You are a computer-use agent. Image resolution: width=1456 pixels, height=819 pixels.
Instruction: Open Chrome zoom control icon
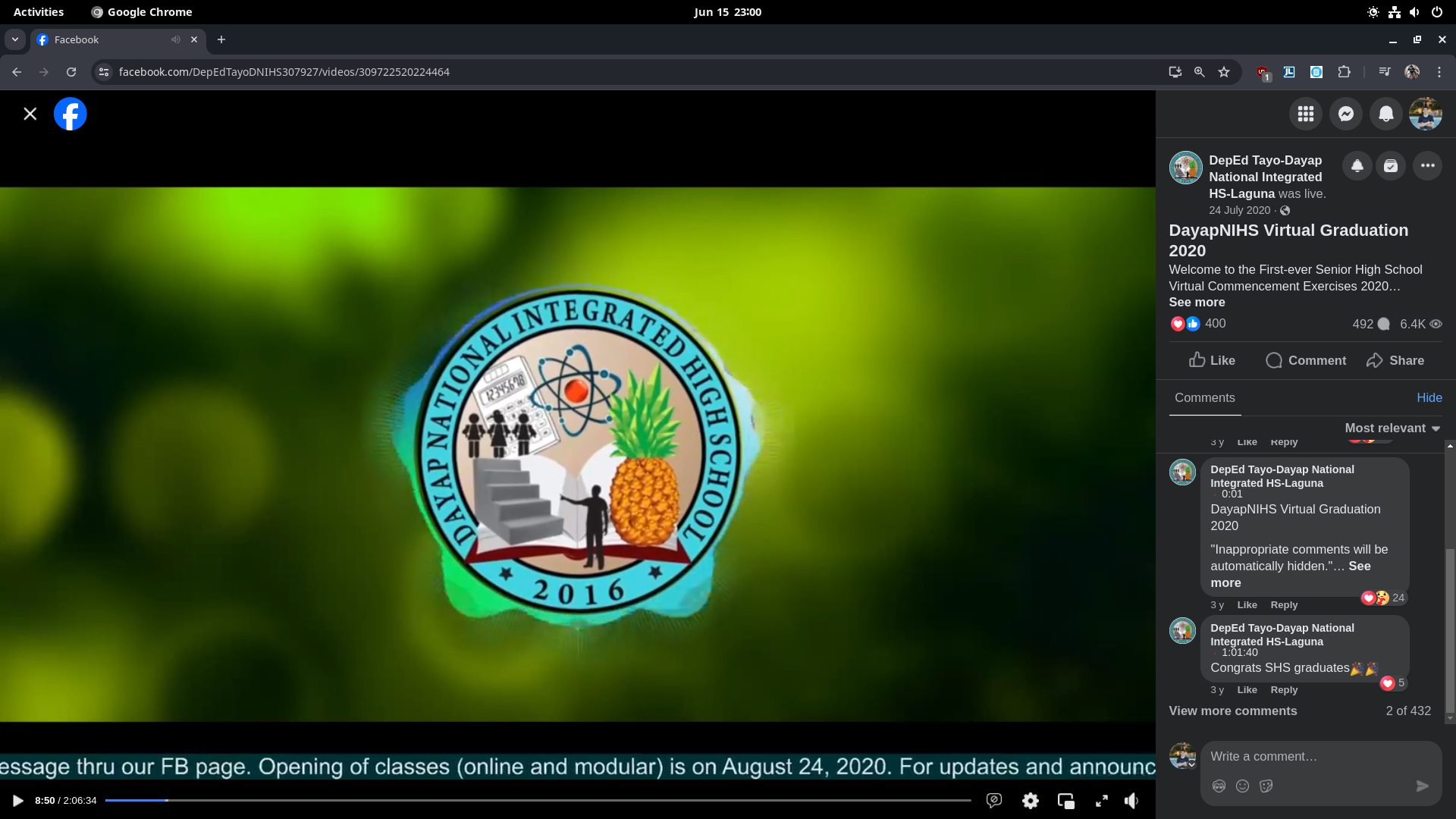[1200, 72]
